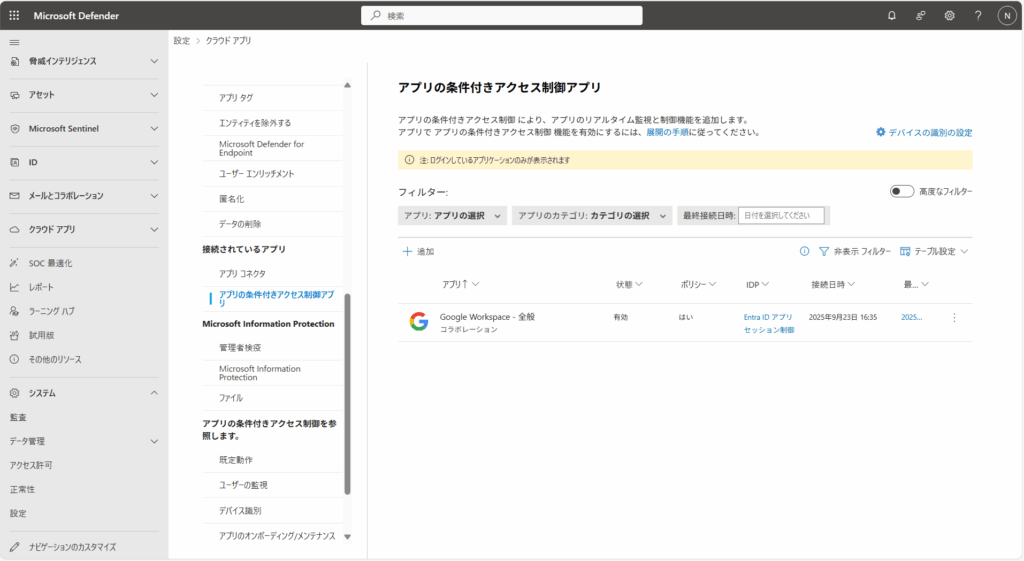Image resolution: width=1024 pixels, height=561 pixels.
Task: Click the help question mark icon
Action: click(x=978, y=16)
